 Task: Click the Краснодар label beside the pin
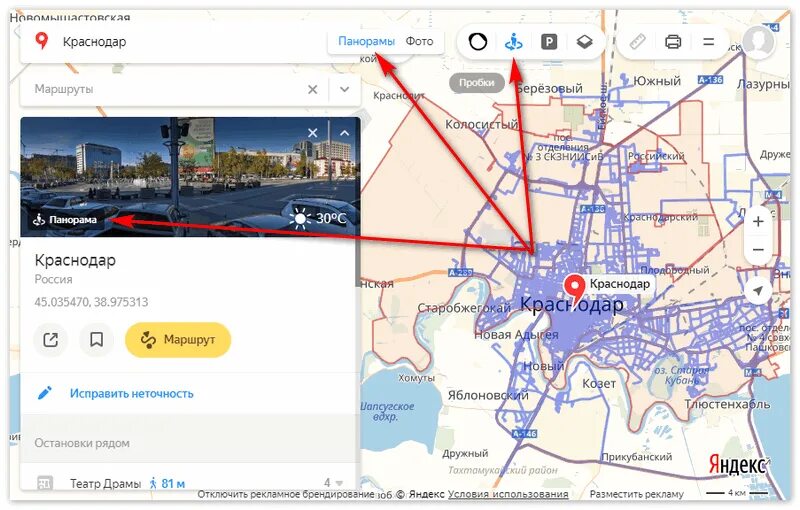tap(619, 283)
